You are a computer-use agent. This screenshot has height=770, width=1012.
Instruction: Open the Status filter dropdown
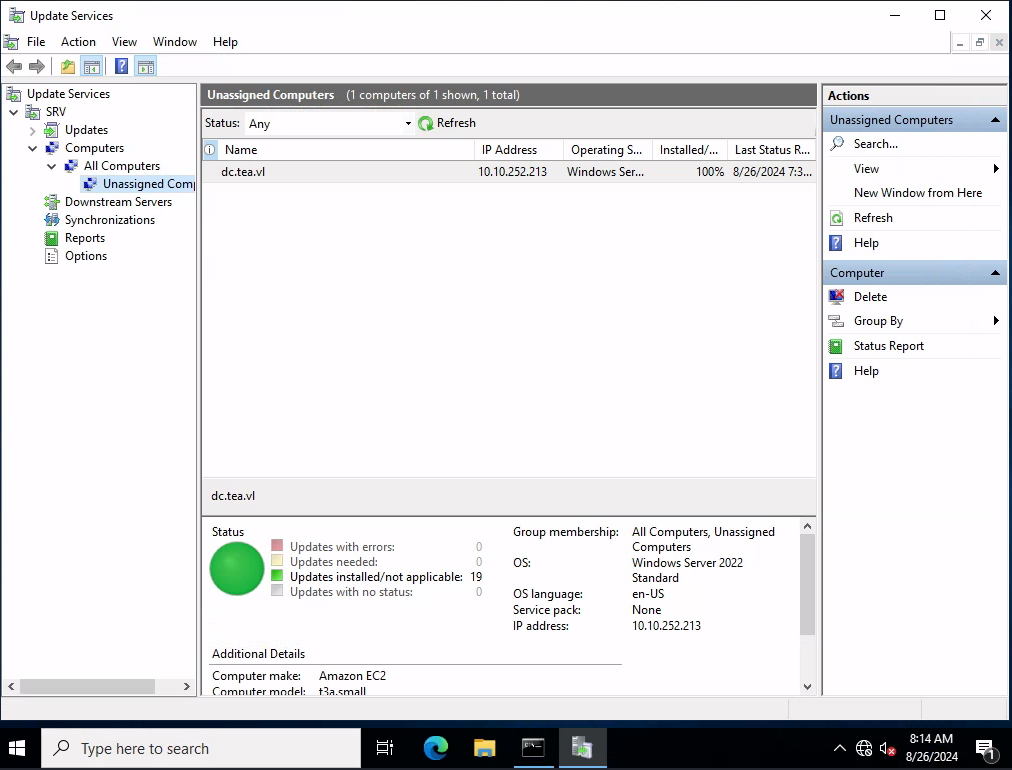pyautogui.click(x=407, y=124)
